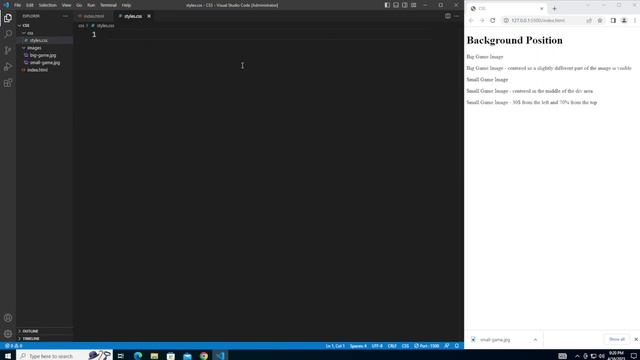Open the Run menu
640x360 pixels.
click(91, 5)
